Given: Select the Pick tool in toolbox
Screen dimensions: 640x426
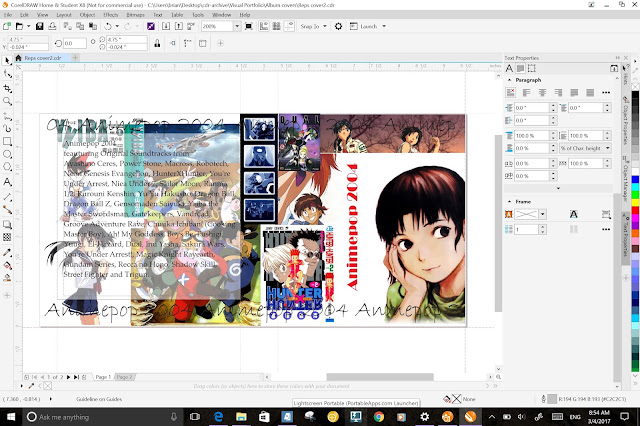Looking at the screenshot, I should point(7,61).
